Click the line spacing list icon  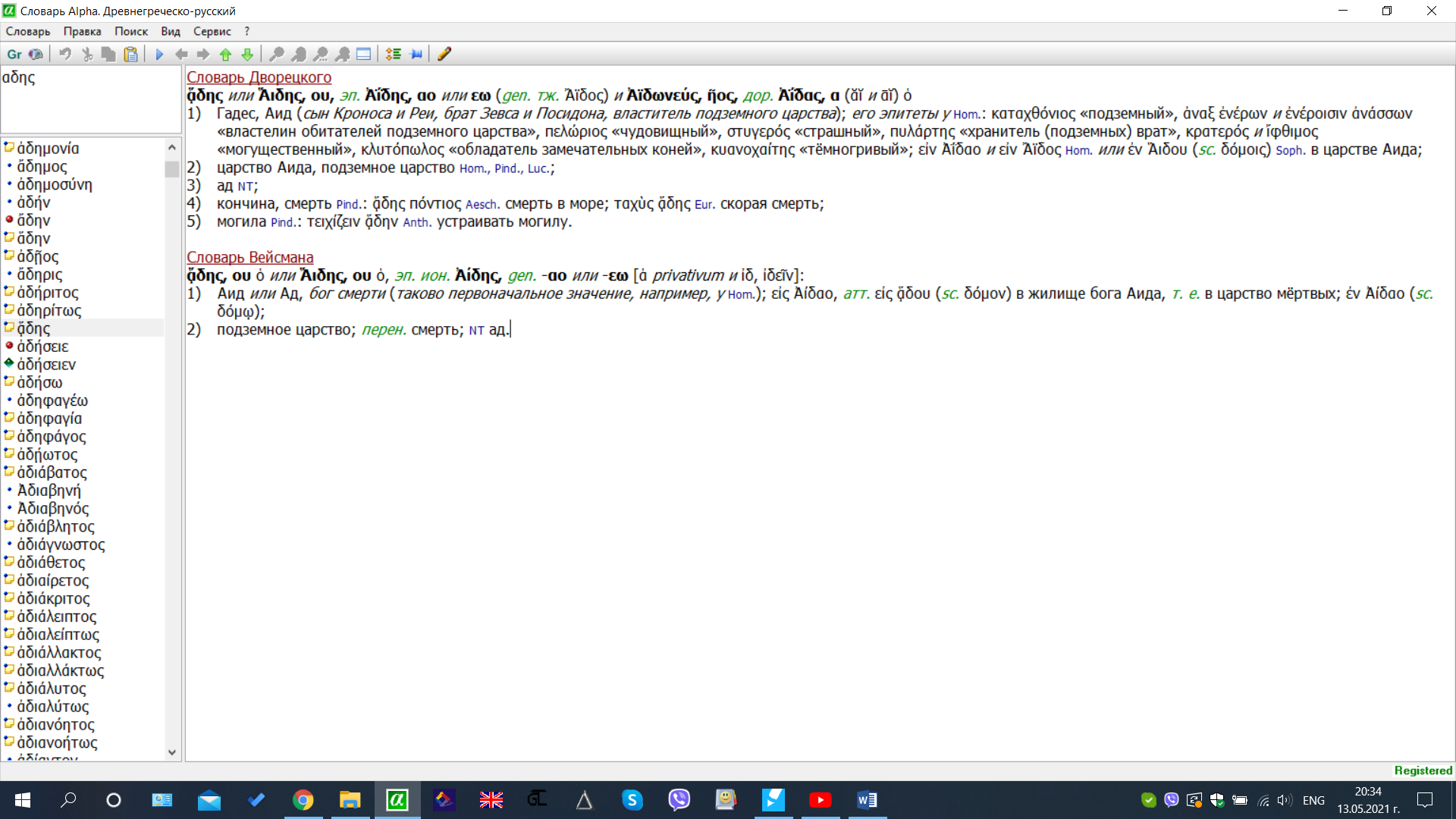click(393, 54)
